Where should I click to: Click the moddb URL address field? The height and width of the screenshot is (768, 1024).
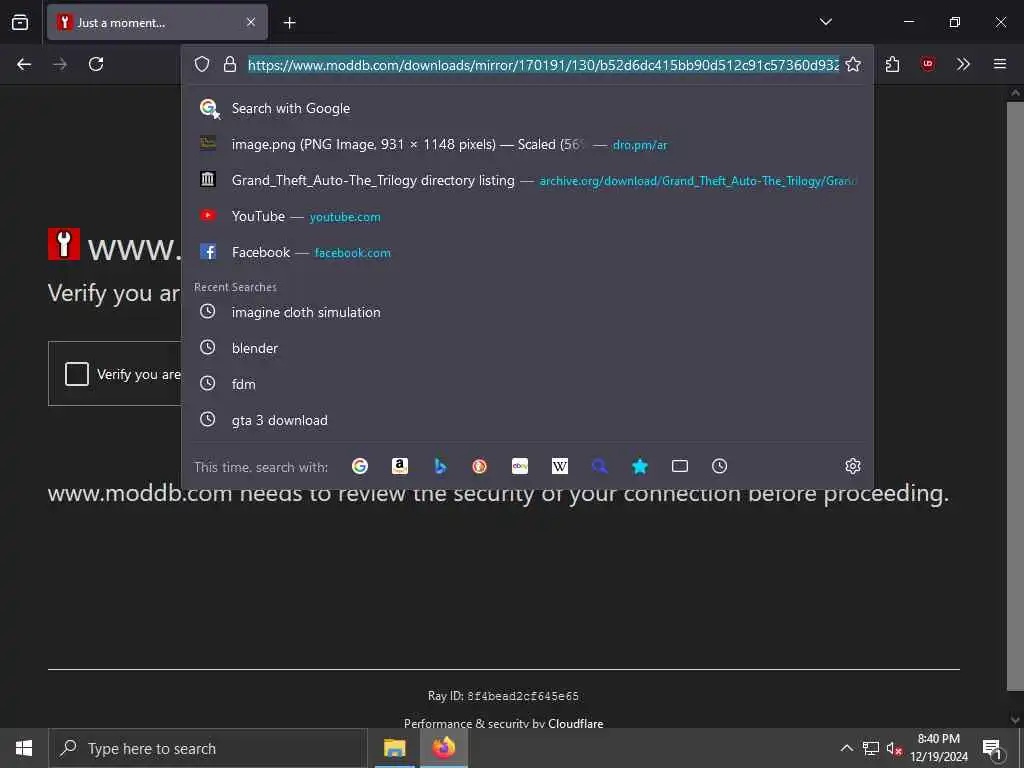click(543, 65)
